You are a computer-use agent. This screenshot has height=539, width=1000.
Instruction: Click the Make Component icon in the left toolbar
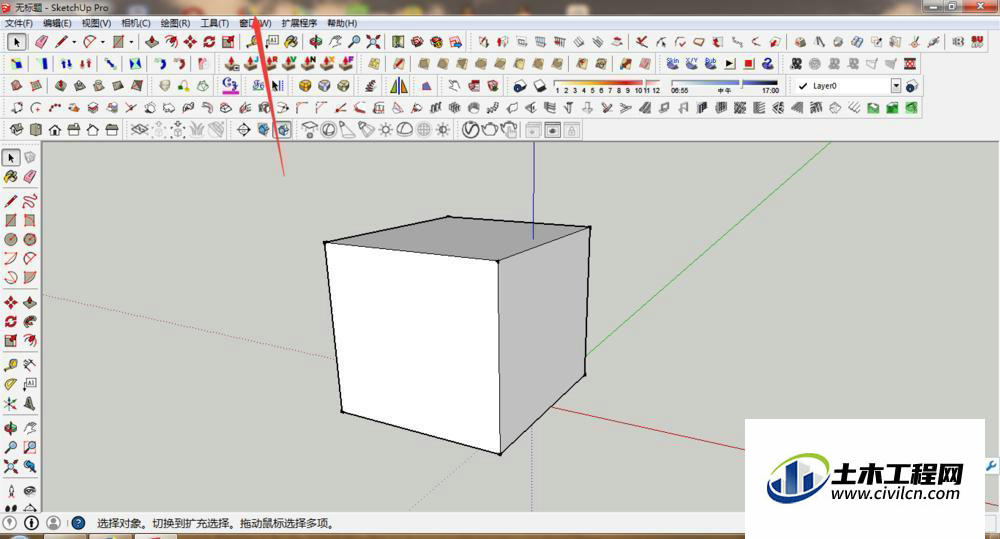30,158
